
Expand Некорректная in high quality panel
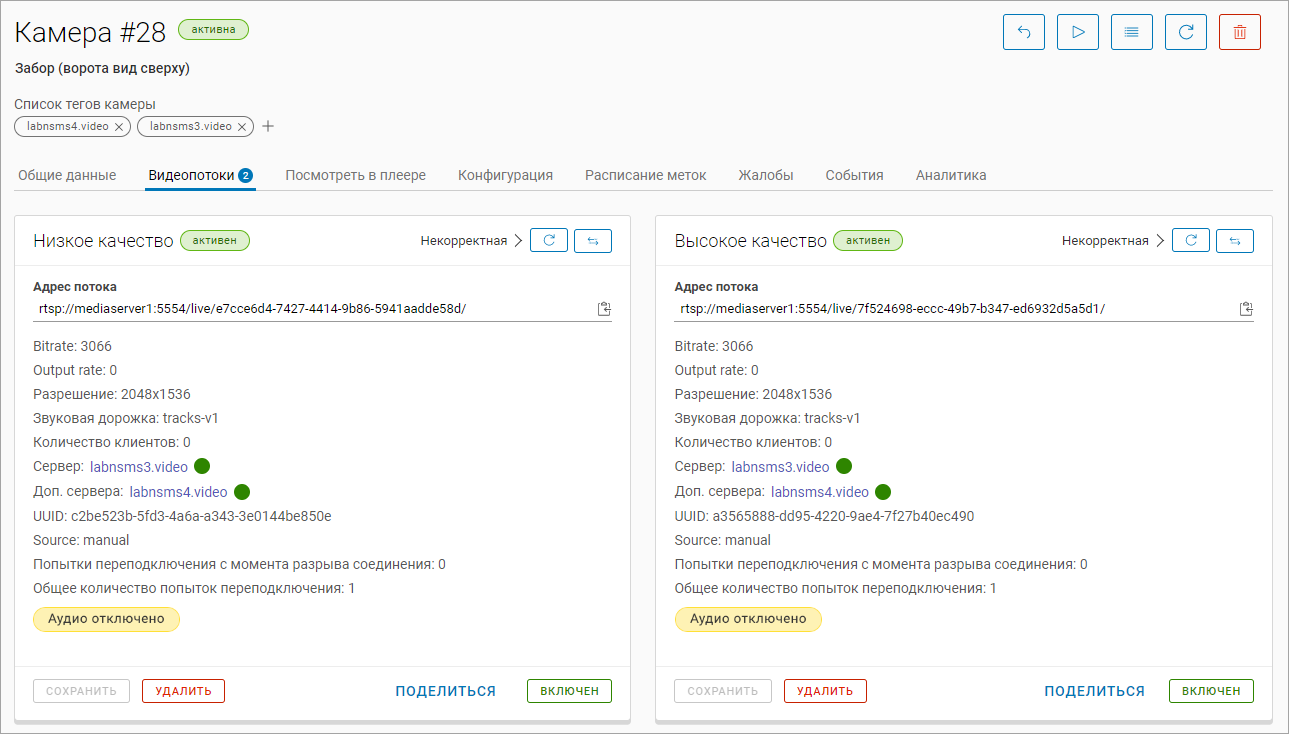coord(1113,241)
